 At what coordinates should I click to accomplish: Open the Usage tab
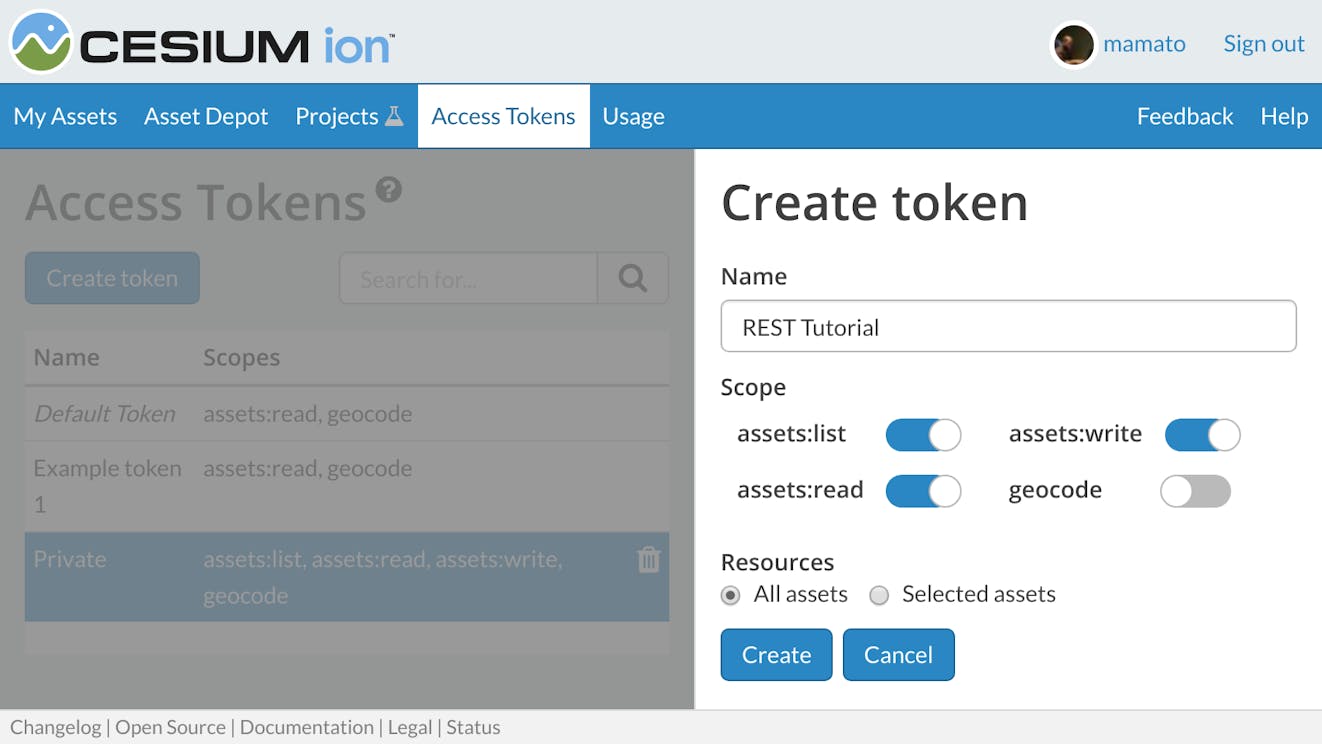[632, 115]
